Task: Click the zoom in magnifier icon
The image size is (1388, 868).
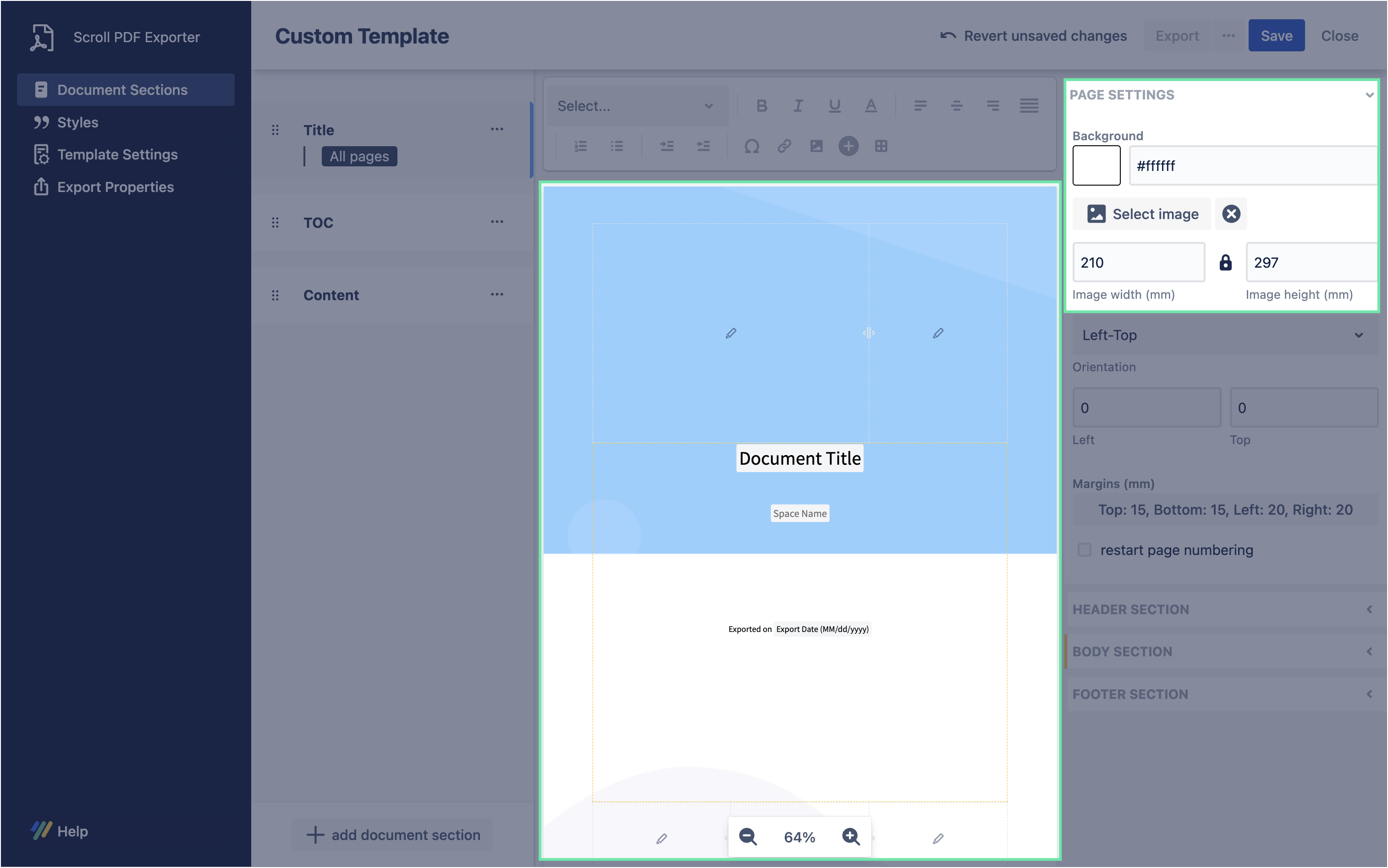Action: click(x=851, y=836)
